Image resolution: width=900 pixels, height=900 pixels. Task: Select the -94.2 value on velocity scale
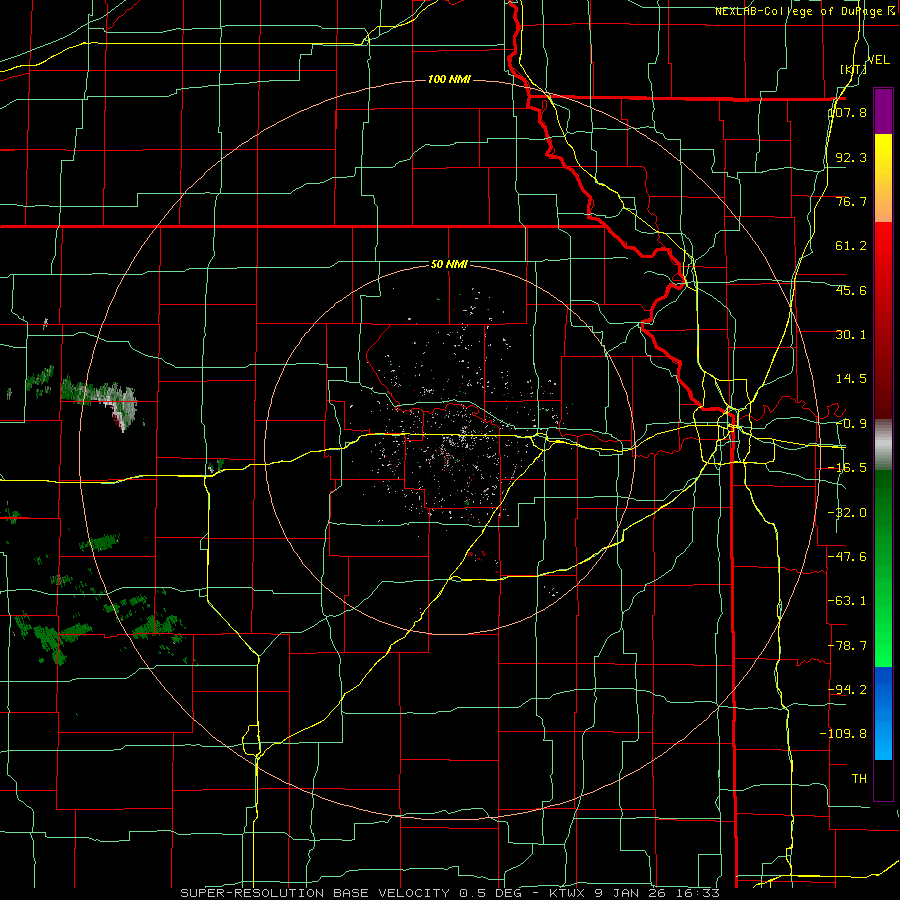point(848,690)
